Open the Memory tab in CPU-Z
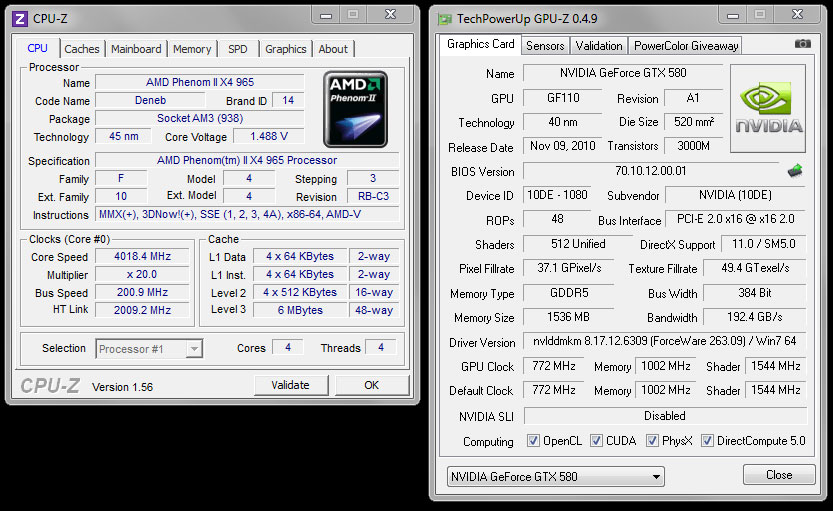Image resolution: width=833 pixels, height=511 pixels. tap(192, 49)
